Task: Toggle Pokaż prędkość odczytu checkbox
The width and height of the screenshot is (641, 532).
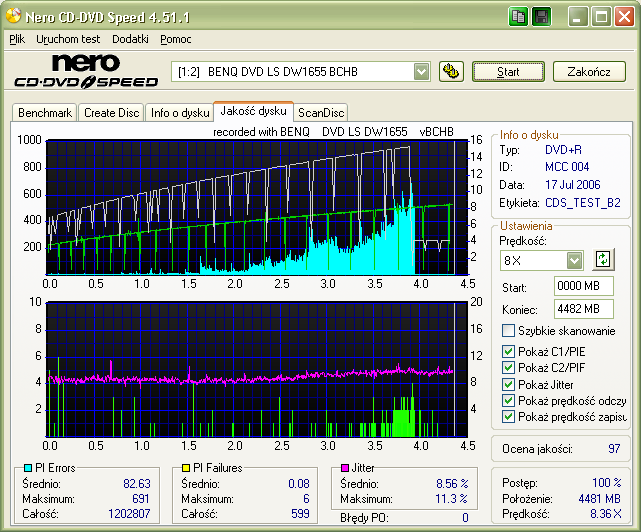Action: 508,401
